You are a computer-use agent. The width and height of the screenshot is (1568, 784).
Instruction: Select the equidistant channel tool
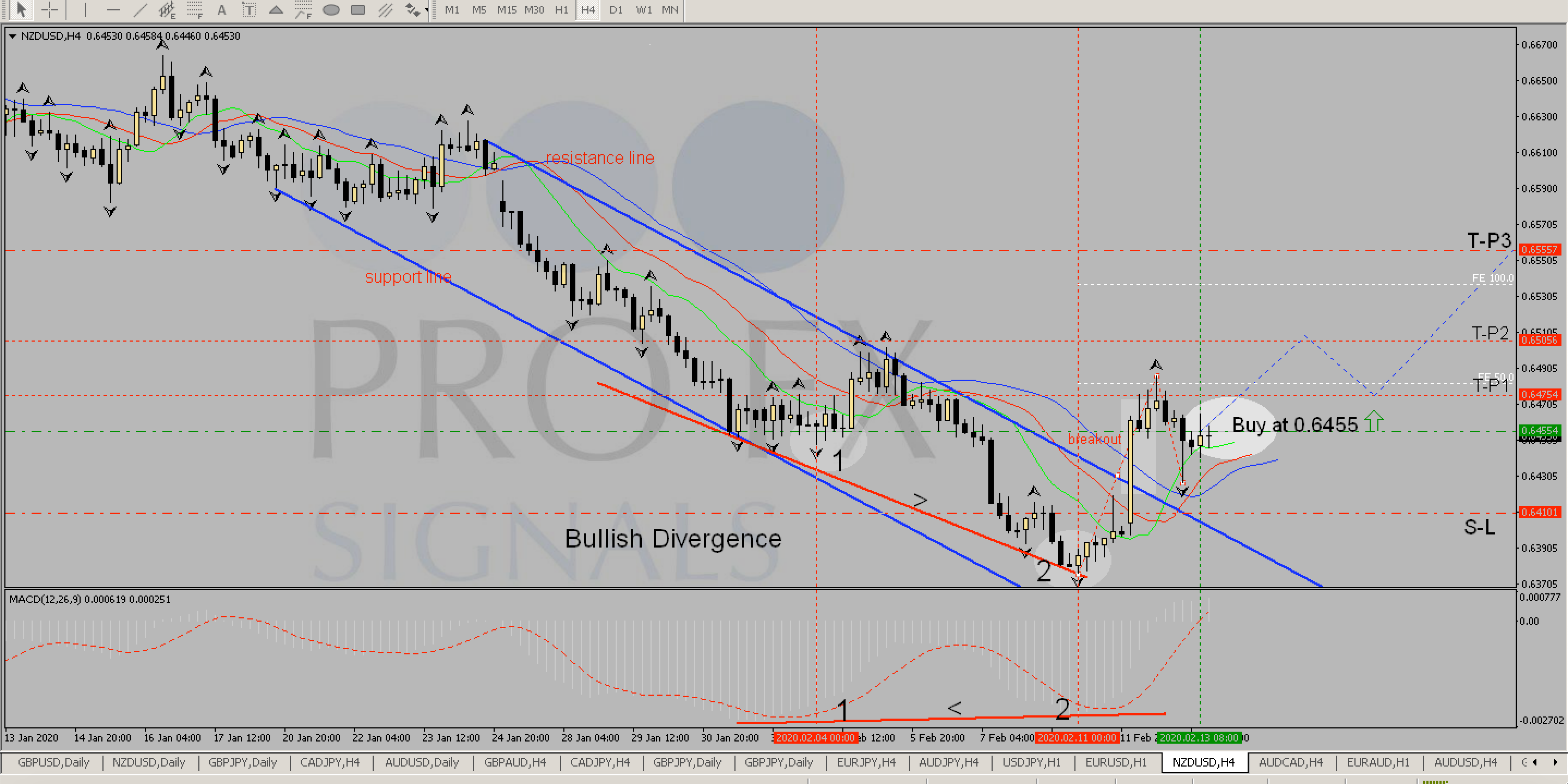click(167, 10)
